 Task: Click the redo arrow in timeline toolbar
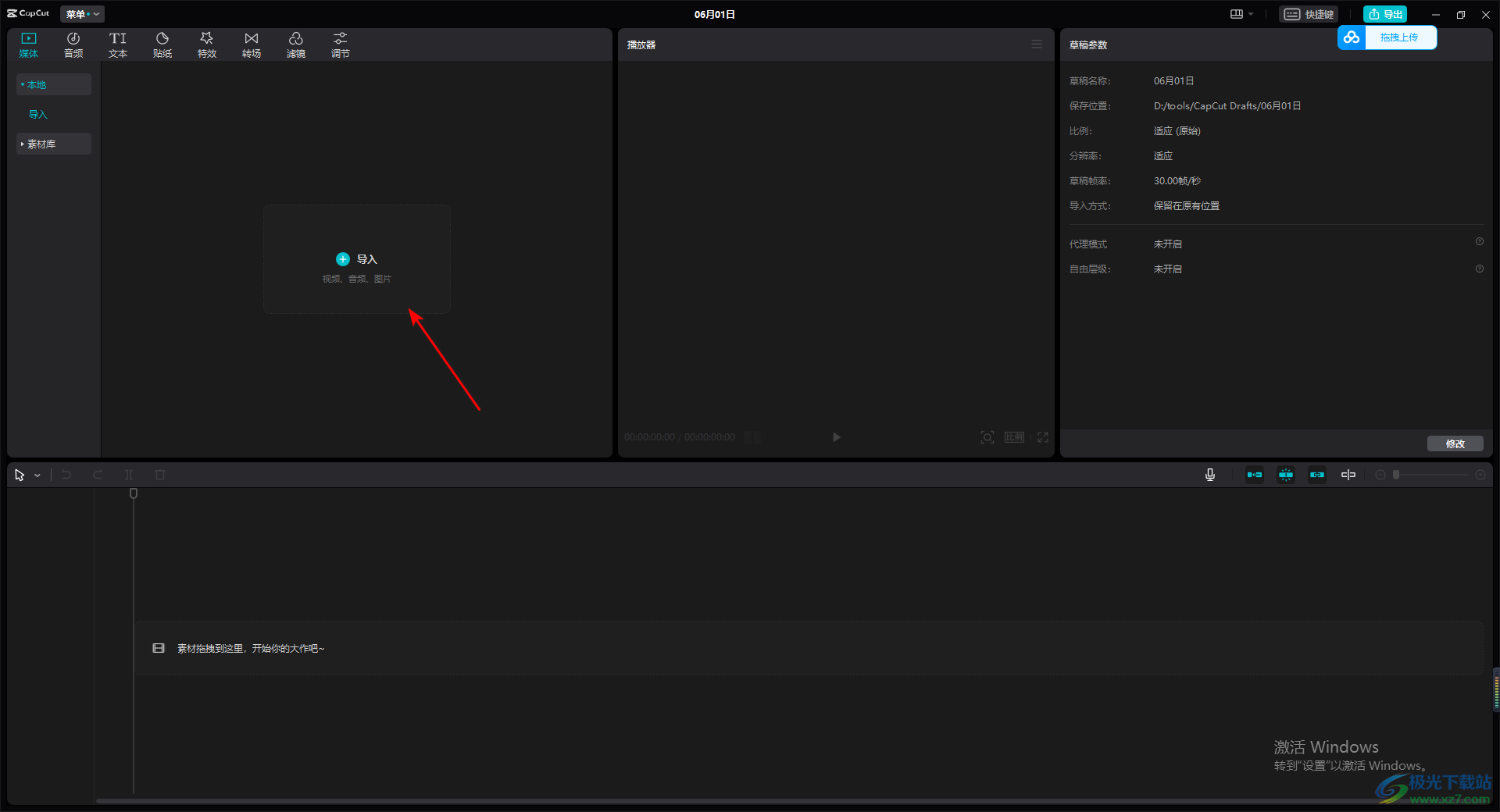98,475
